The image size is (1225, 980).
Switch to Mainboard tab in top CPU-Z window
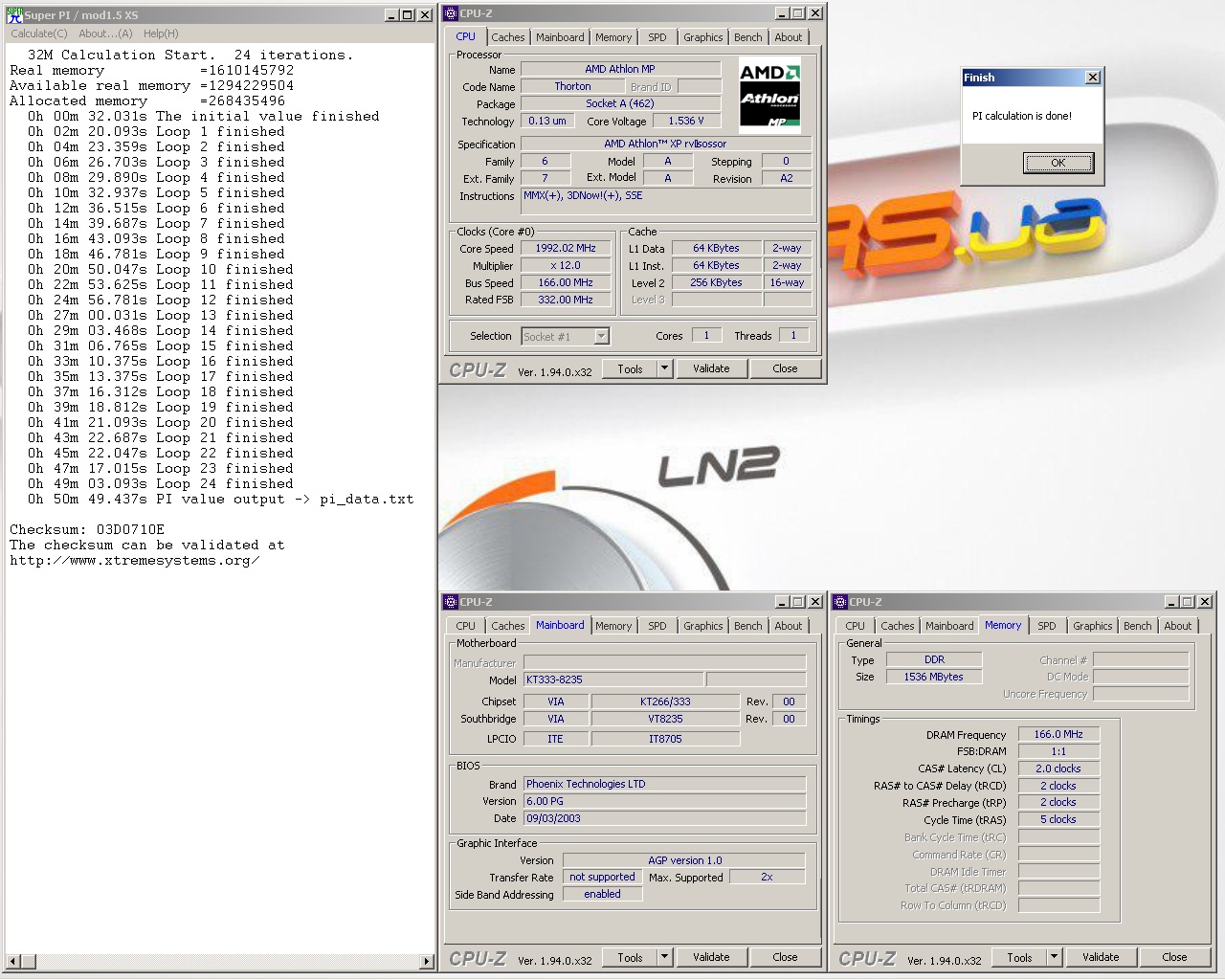point(560,37)
